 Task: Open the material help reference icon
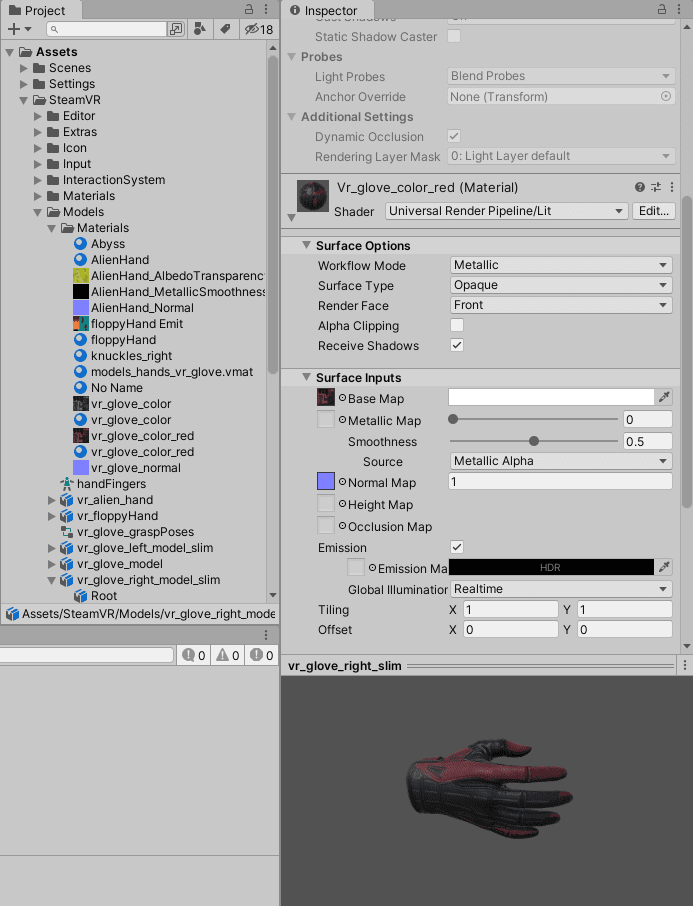tap(640, 188)
